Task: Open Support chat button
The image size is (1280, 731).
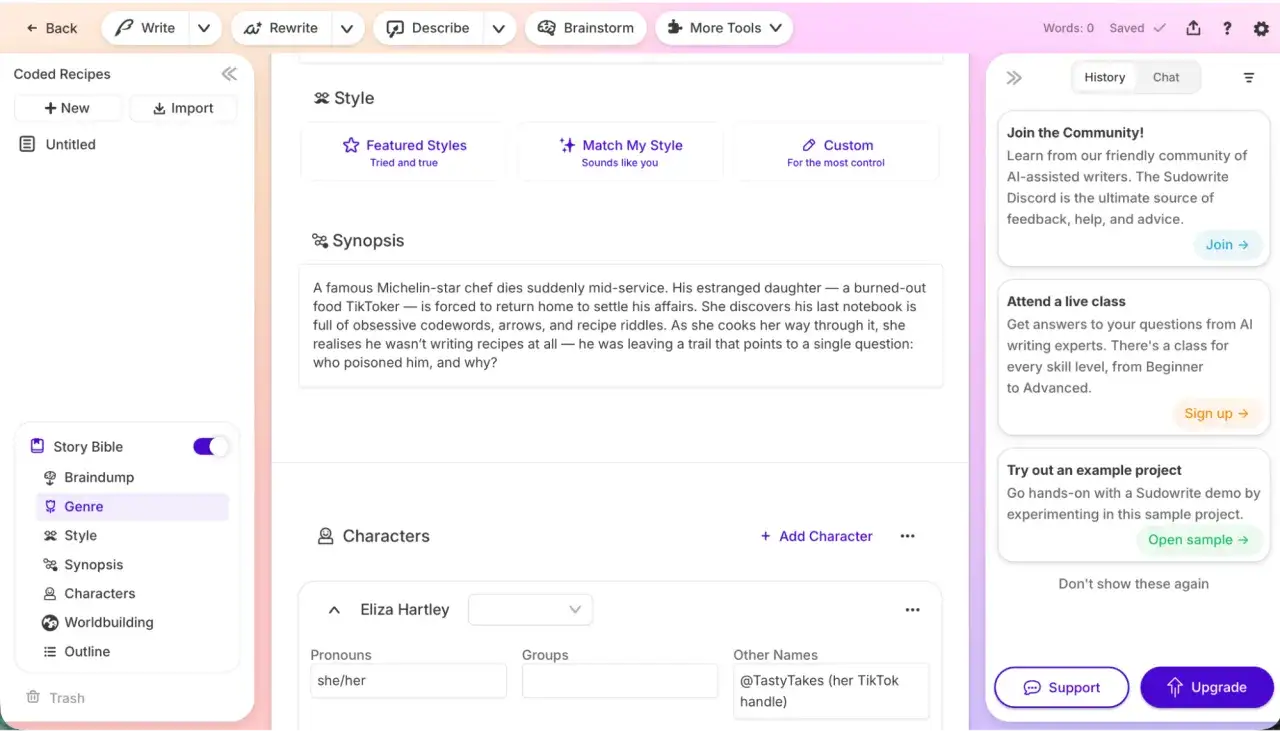Action: tap(1061, 687)
